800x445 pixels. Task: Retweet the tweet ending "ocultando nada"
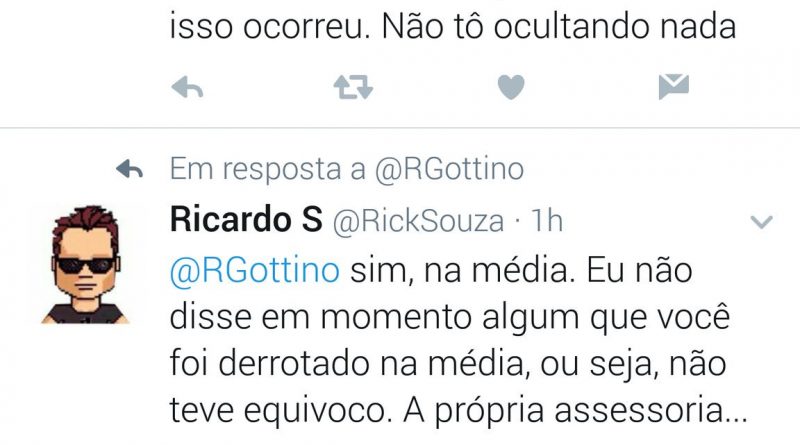(353, 87)
